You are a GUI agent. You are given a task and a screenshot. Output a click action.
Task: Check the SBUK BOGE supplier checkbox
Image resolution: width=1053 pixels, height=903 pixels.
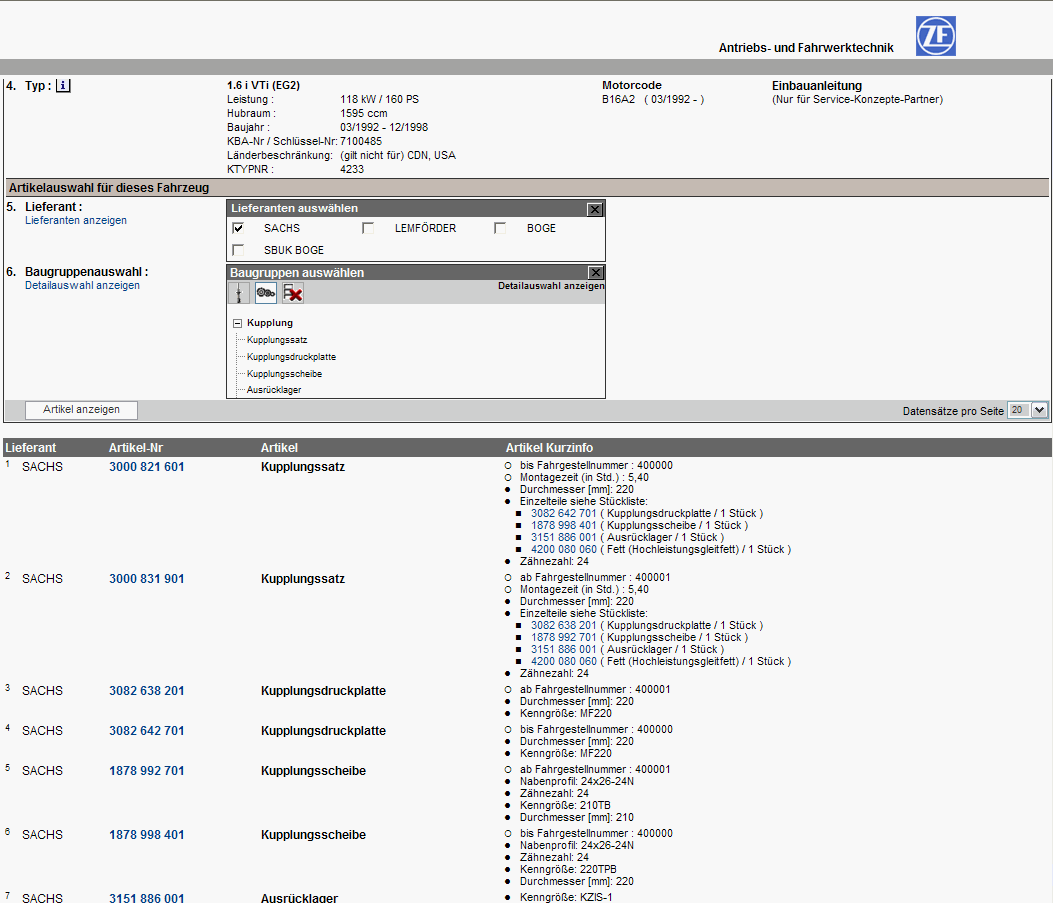238,250
